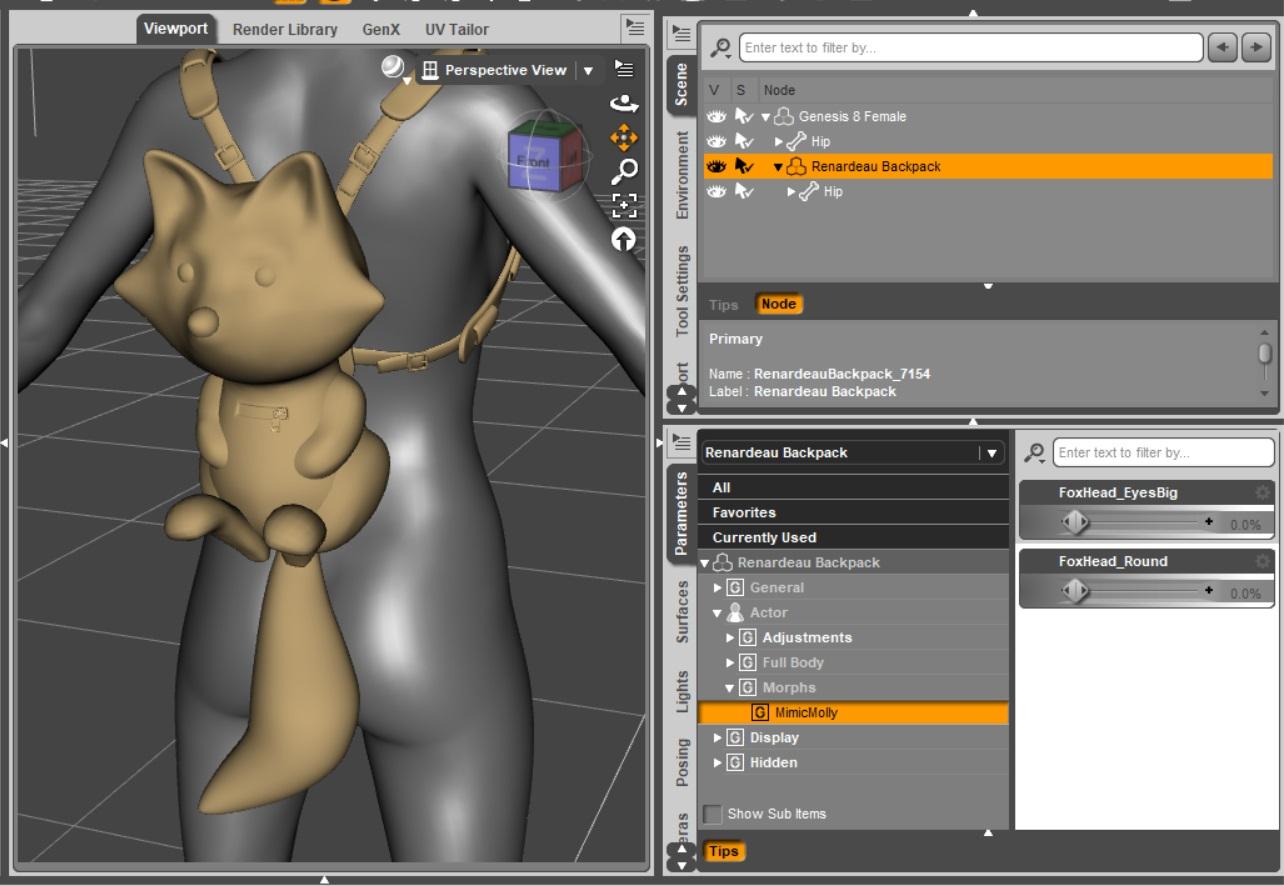Click the Node info scrollbar handle
Screen dimensions: 1284x886
pos(1265,353)
